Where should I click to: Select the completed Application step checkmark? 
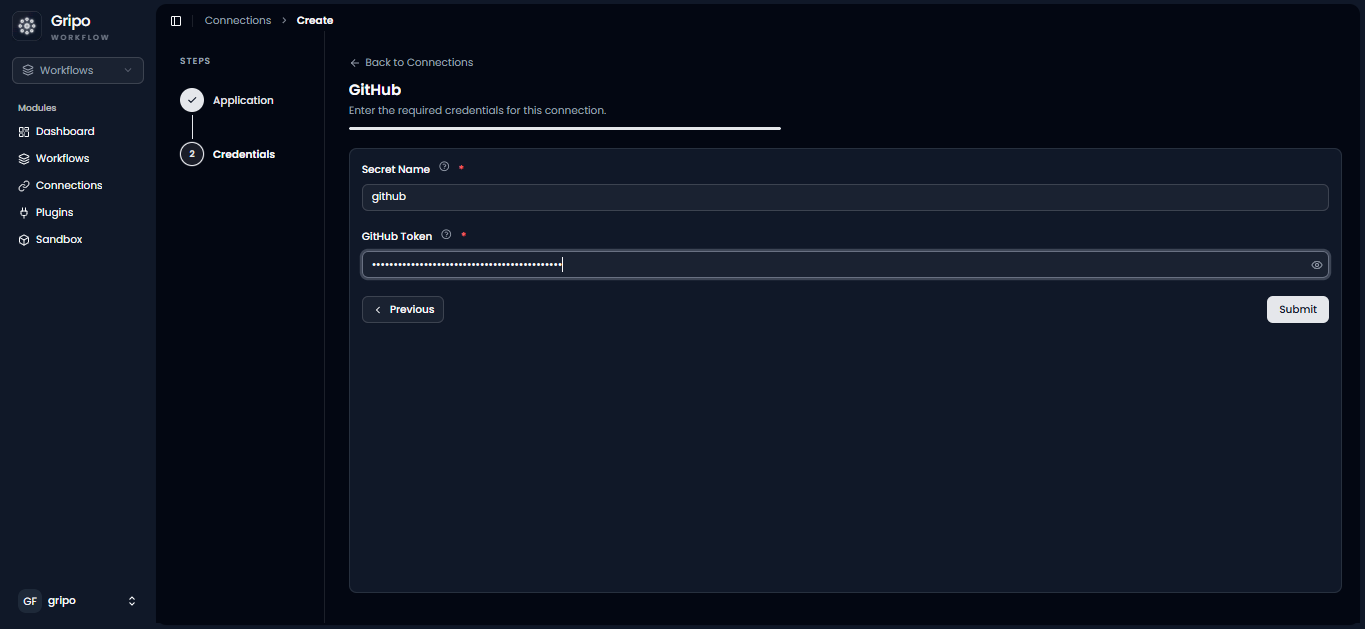[192, 100]
